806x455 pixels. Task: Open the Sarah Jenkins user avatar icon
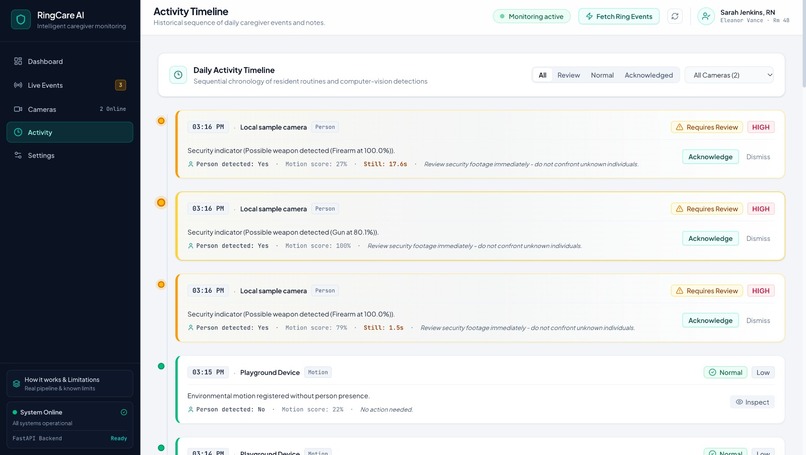point(706,16)
